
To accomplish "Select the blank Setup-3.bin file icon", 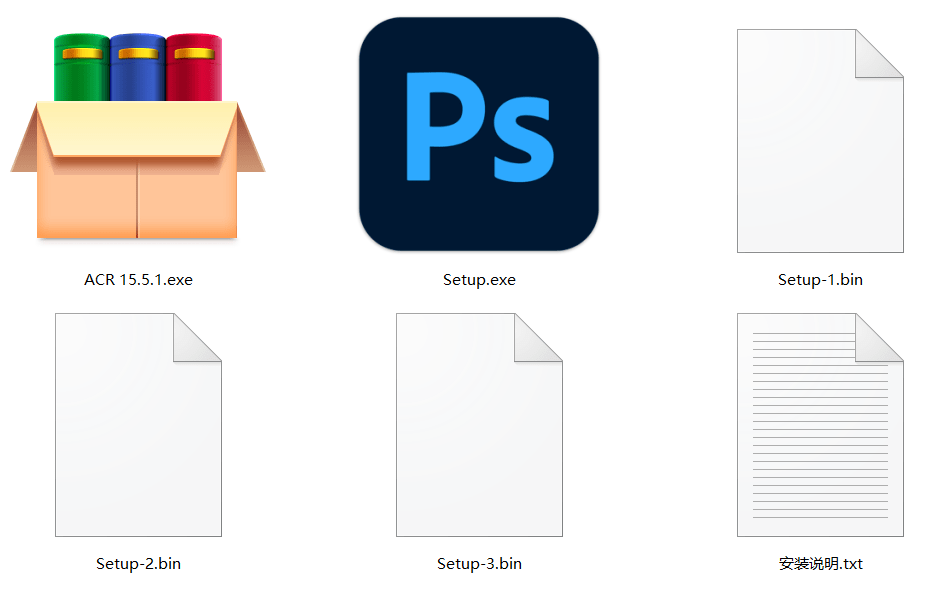I will coord(478,425).
